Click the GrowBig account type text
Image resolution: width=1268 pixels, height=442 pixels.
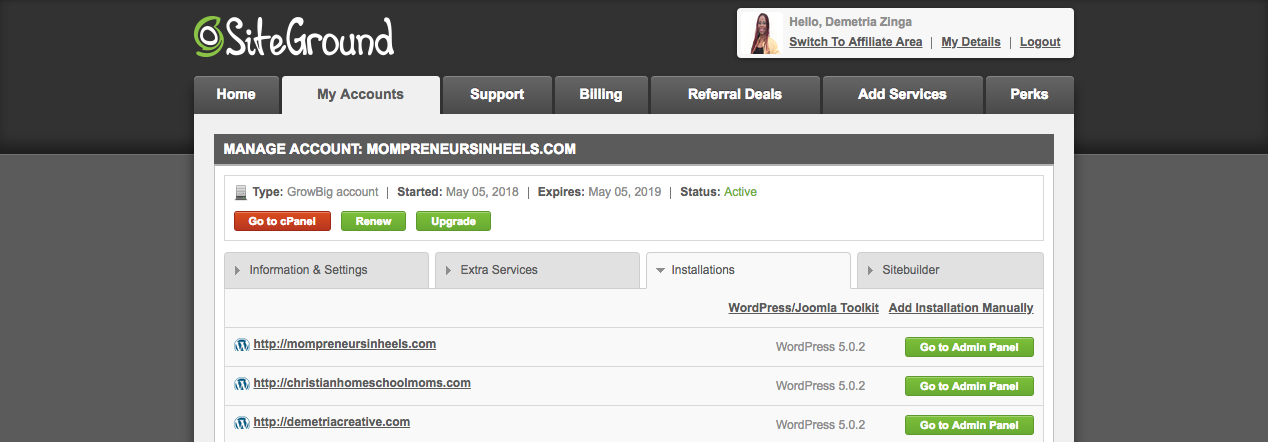(x=333, y=192)
